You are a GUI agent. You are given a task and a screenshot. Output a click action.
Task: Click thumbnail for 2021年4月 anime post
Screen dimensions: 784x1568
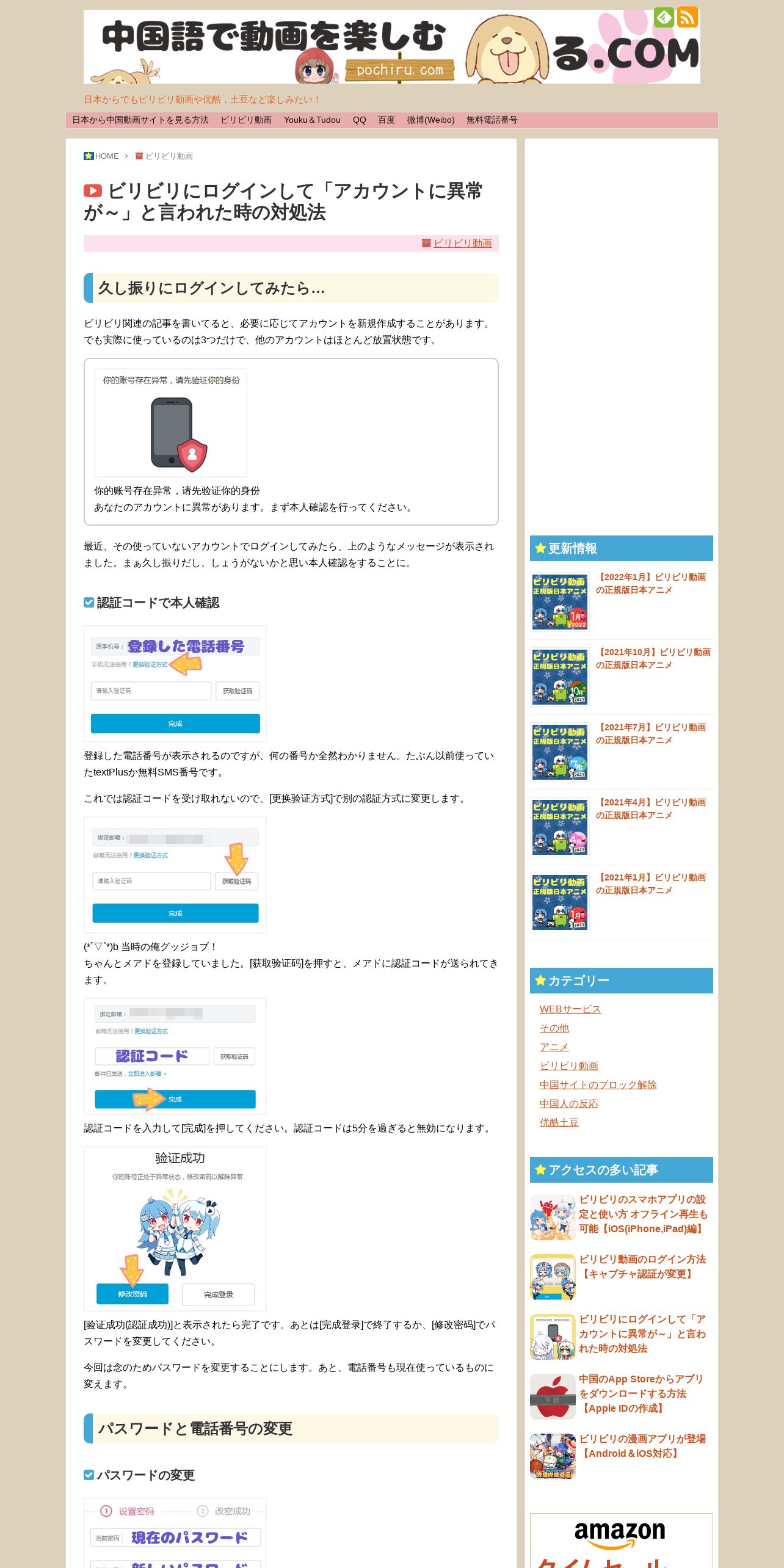coord(560,827)
